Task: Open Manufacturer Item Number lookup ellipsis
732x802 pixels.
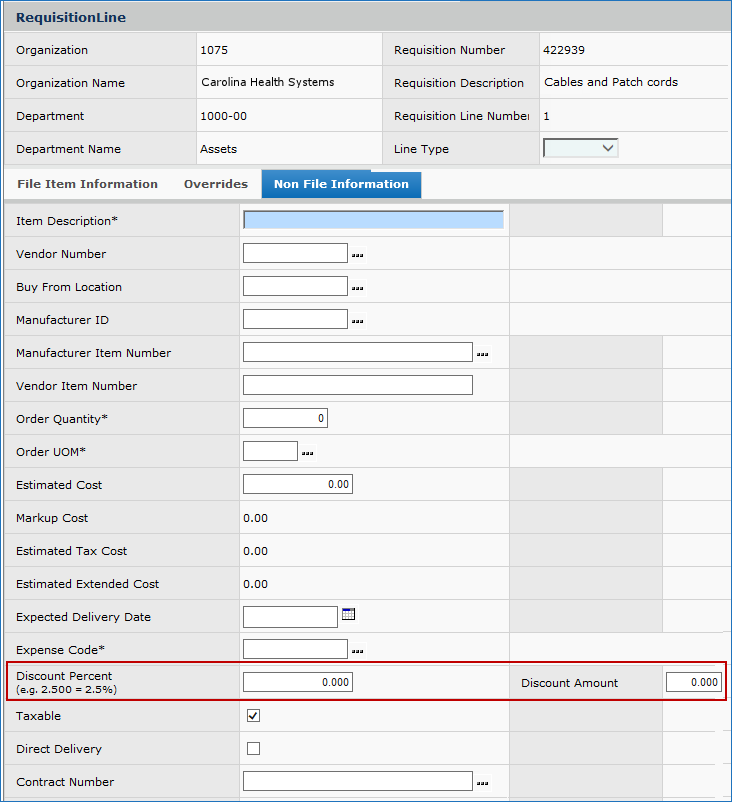Action: pyautogui.click(x=482, y=354)
